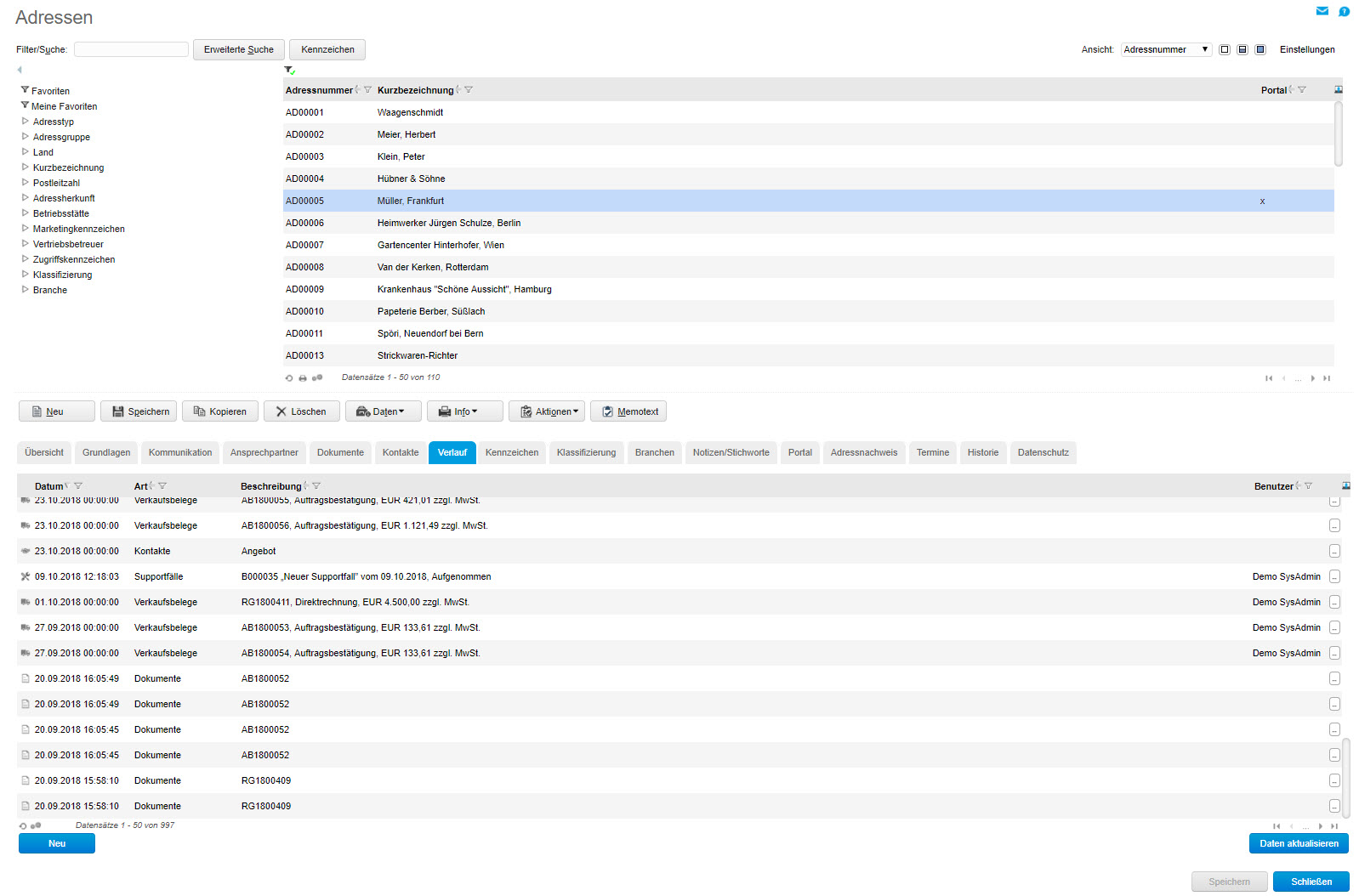Click the Filter/Suche input field
This screenshot has width=1359, height=896.
coord(131,50)
